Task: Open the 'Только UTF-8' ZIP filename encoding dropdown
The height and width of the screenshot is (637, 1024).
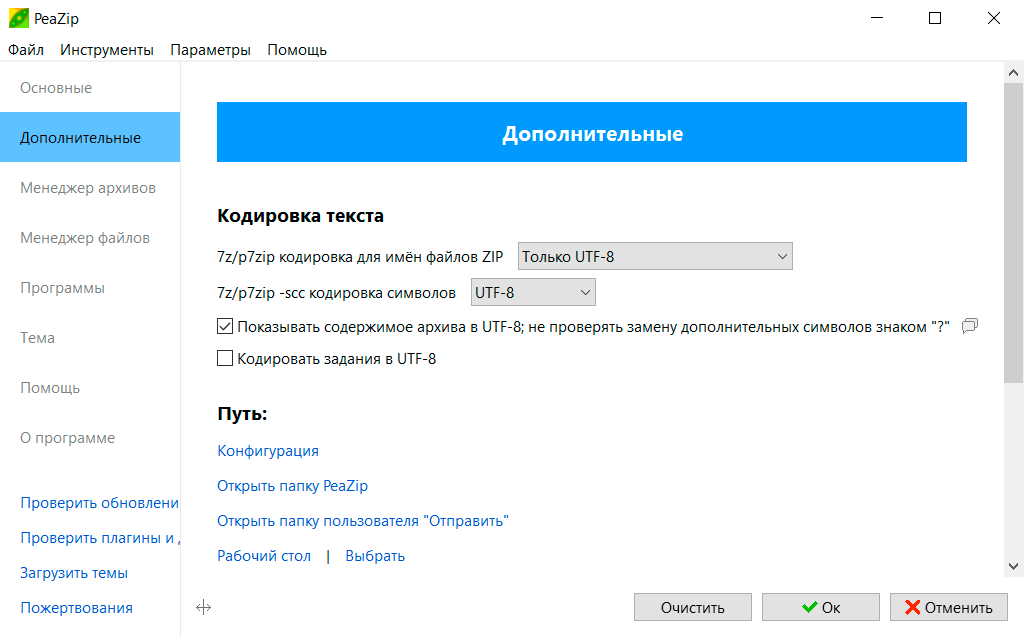Action: point(655,256)
